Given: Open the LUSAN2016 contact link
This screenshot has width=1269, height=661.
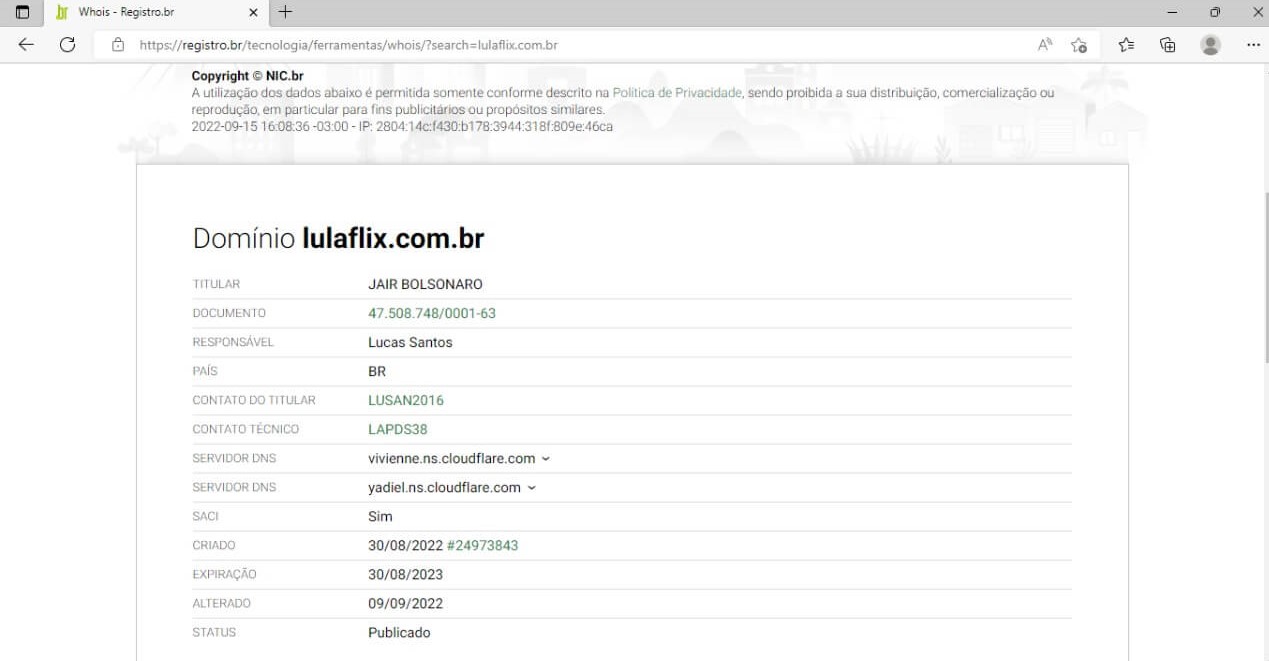Looking at the screenshot, I should (x=405, y=400).
